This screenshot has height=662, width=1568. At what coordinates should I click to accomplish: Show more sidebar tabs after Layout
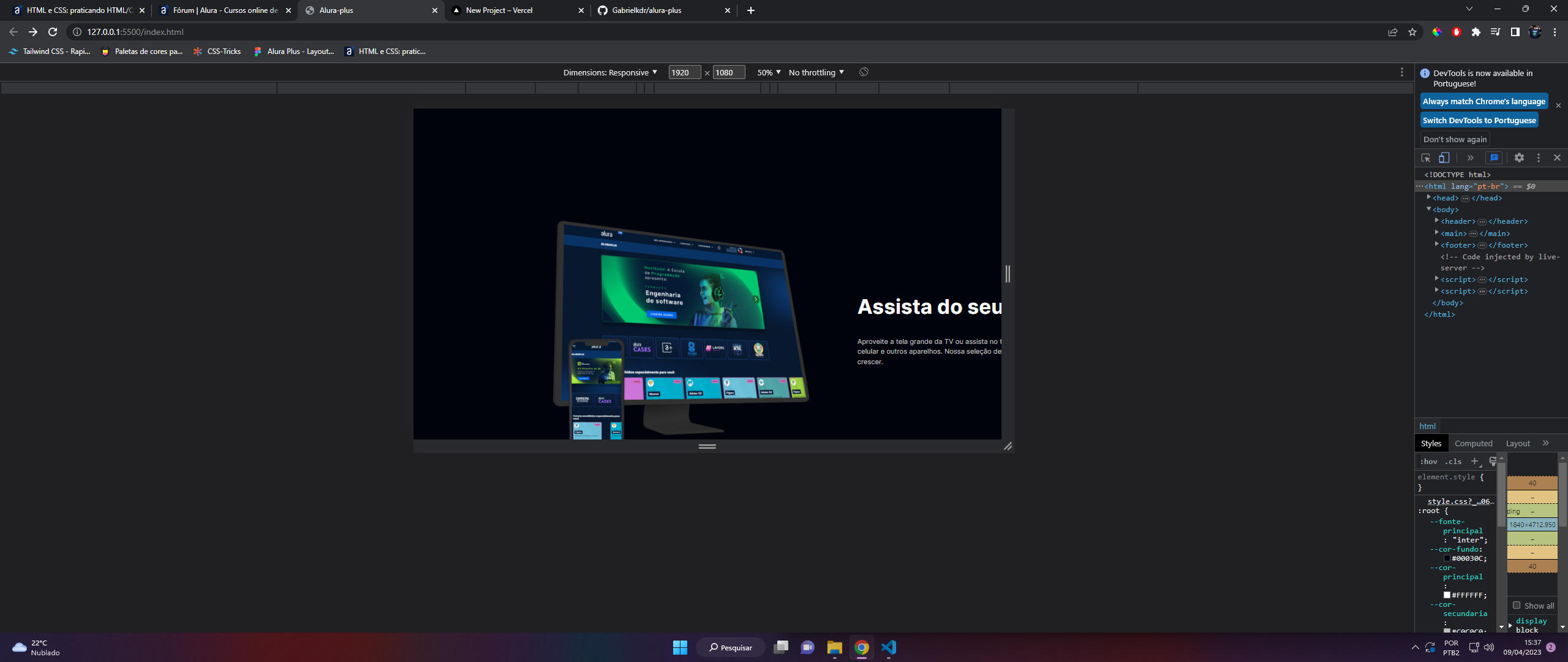[x=1546, y=443]
